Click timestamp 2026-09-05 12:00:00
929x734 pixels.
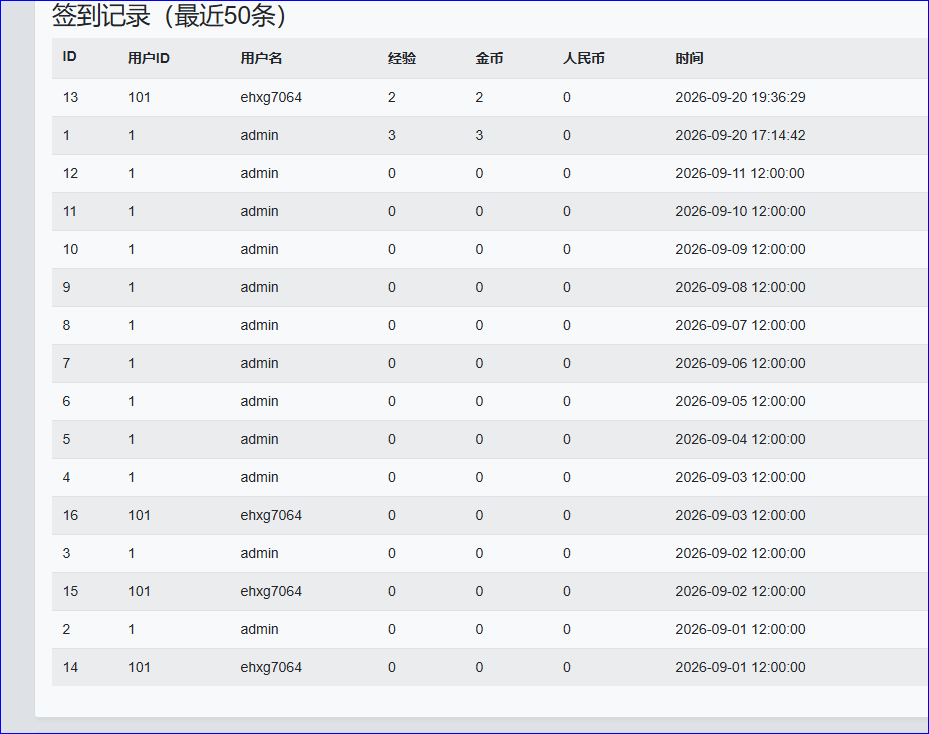tap(740, 401)
